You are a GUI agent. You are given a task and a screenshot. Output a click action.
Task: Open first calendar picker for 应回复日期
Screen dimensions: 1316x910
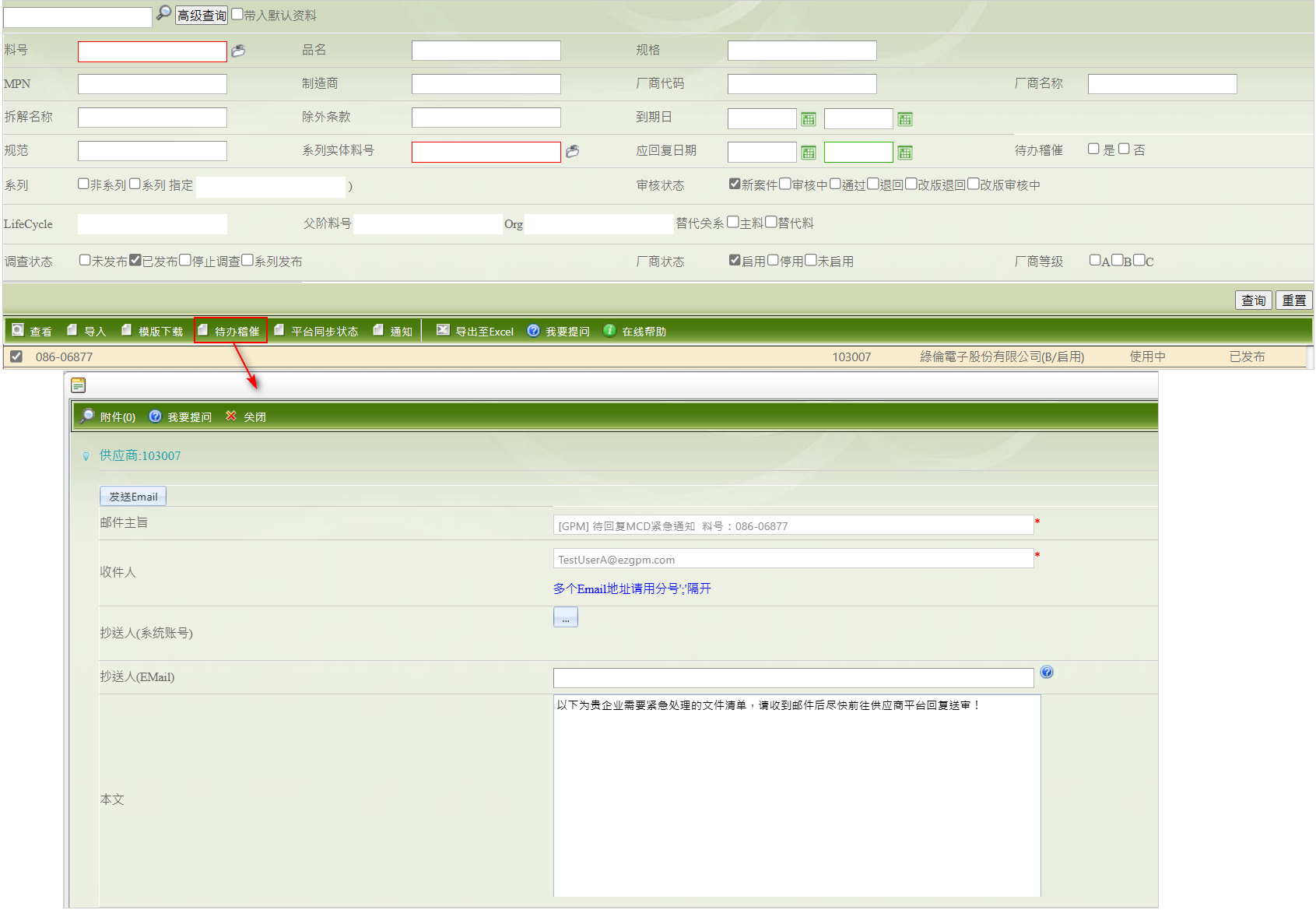click(809, 153)
